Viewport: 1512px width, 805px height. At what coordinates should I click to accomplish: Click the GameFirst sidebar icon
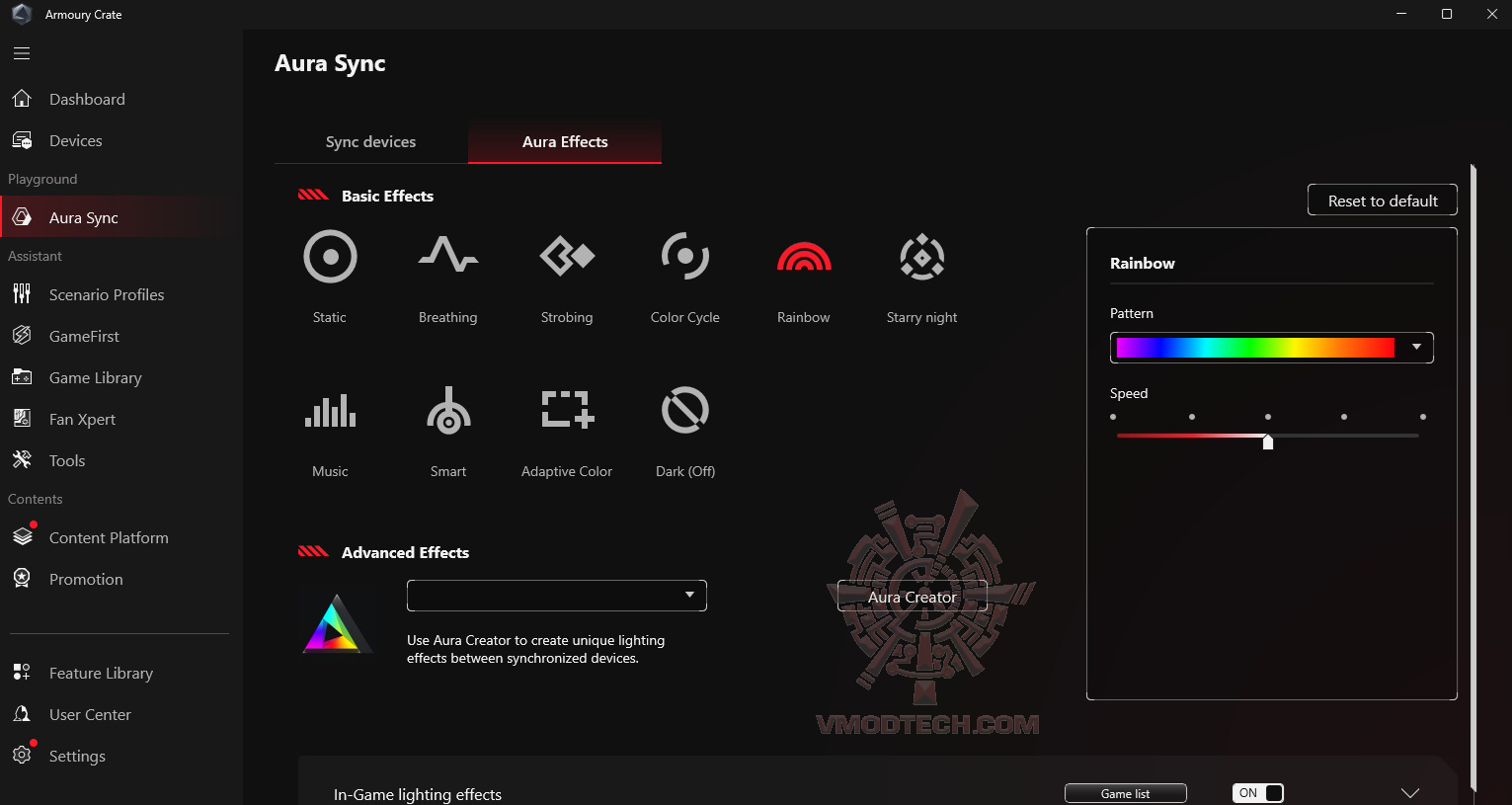22,336
